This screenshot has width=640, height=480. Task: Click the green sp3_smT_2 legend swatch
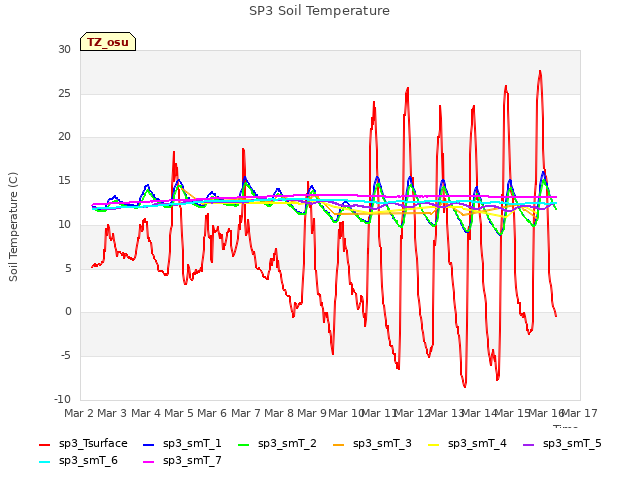pyautogui.click(x=244, y=444)
